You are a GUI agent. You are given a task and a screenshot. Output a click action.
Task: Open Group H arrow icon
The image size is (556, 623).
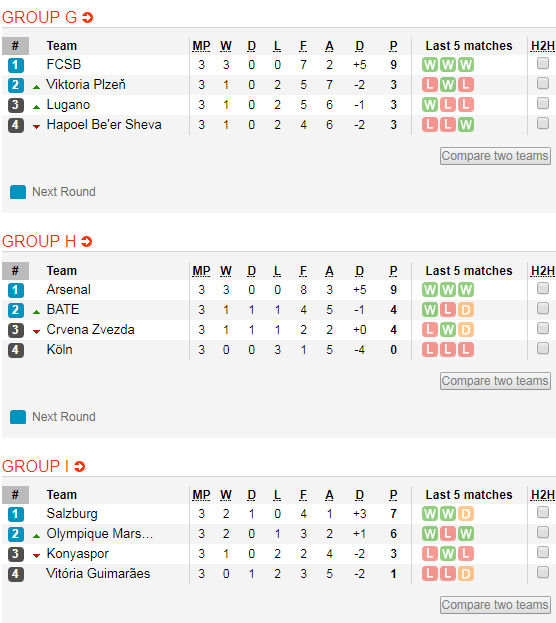pos(87,242)
